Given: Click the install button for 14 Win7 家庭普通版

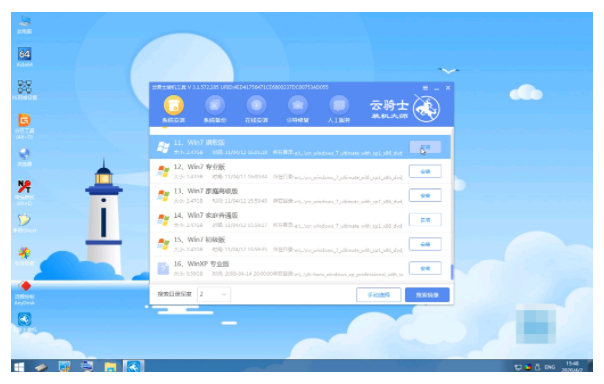Looking at the screenshot, I should 425,220.
